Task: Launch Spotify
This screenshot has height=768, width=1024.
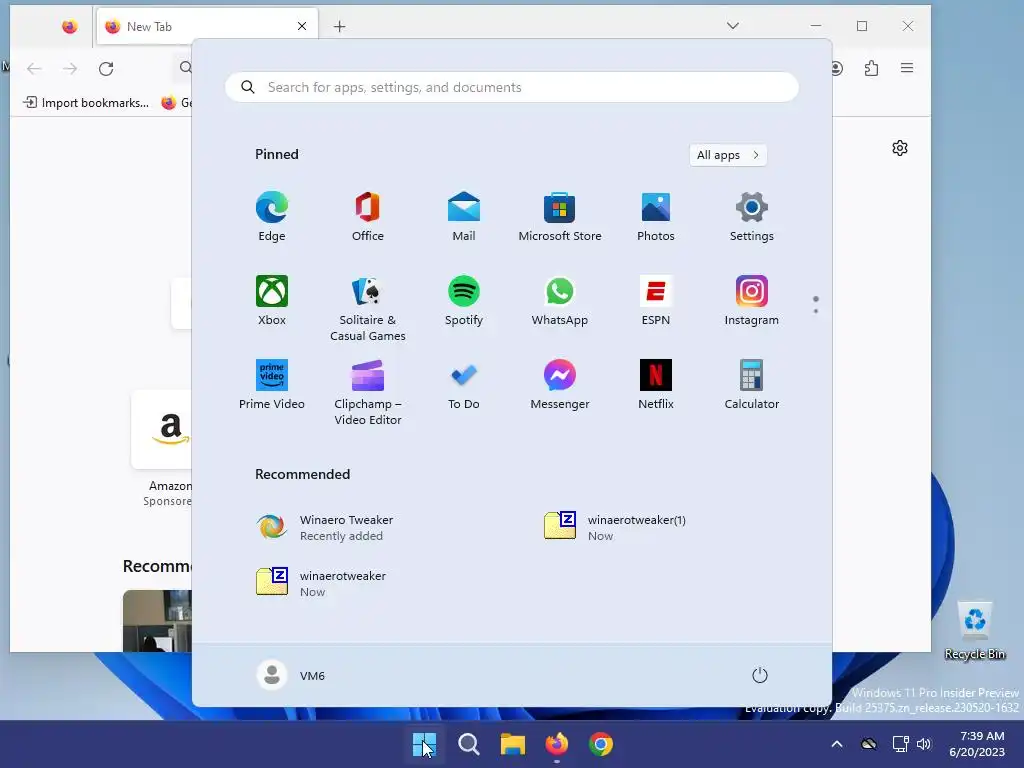Action: tap(464, 300)
